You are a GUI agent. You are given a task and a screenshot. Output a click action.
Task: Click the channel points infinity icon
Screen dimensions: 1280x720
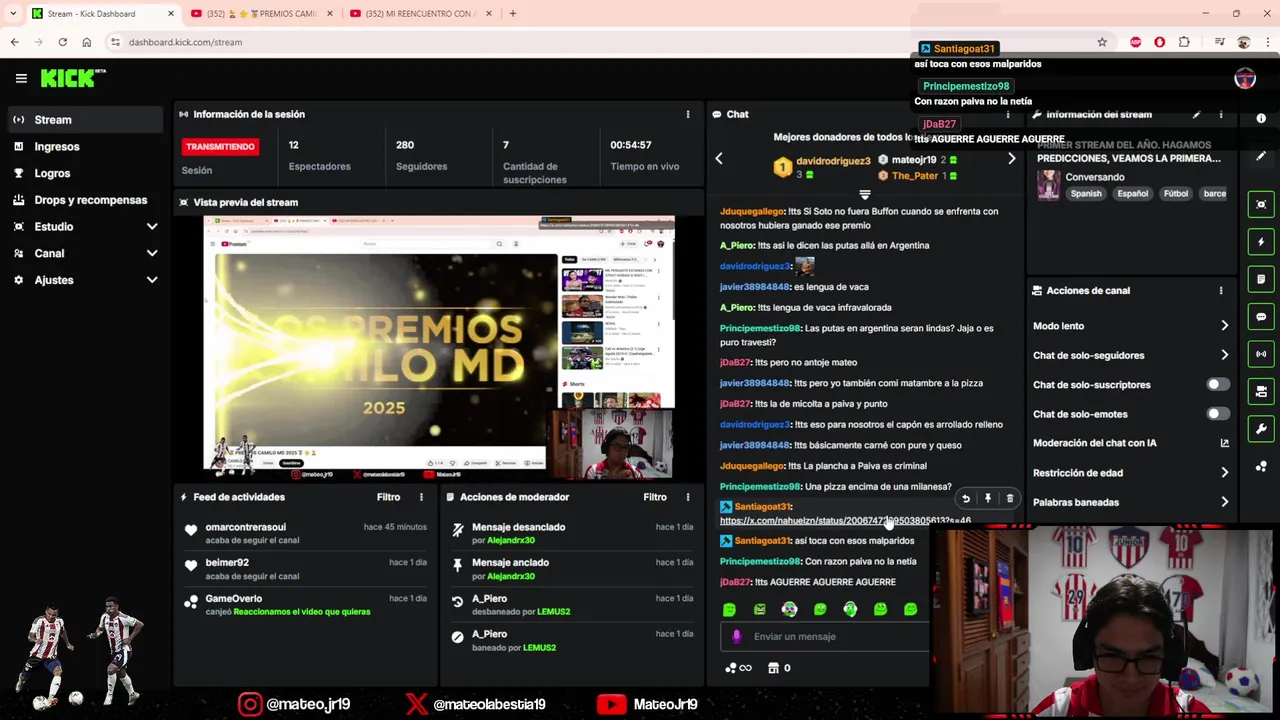(739, 668)
